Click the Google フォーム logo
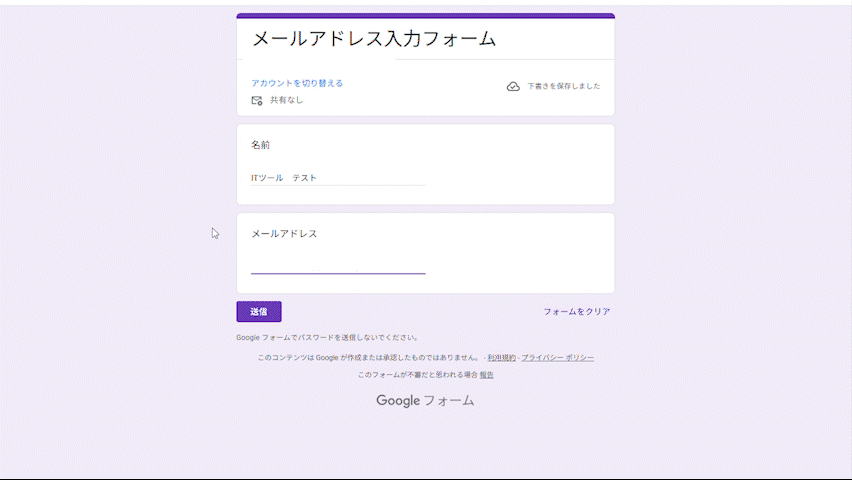The image size is (852, 480). point(425,401)
